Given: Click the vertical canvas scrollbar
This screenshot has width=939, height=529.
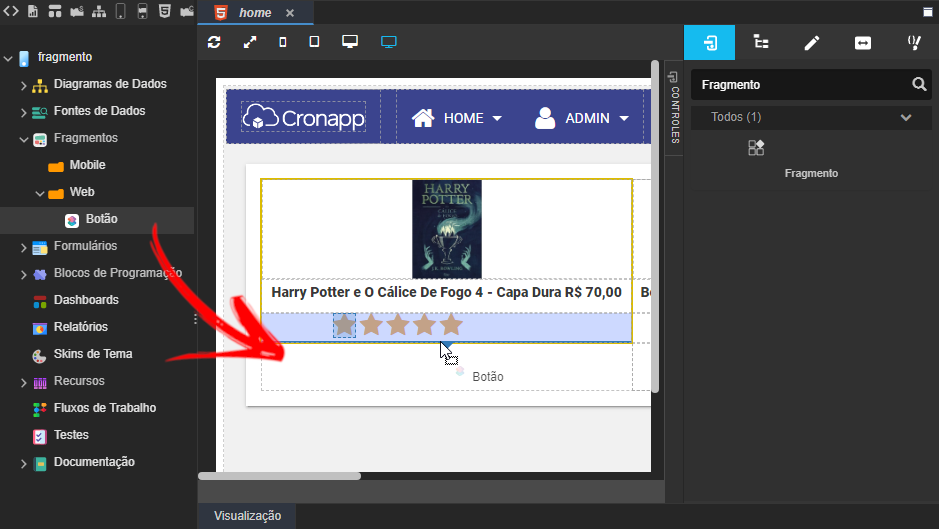Looking at the screenshot, I should click(655, 226).
